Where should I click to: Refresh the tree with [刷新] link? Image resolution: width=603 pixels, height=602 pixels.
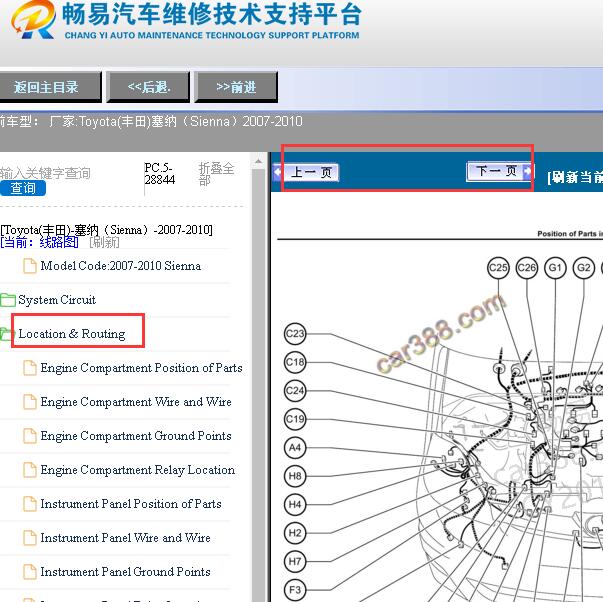pyautogui.click(x=104, y=242)
